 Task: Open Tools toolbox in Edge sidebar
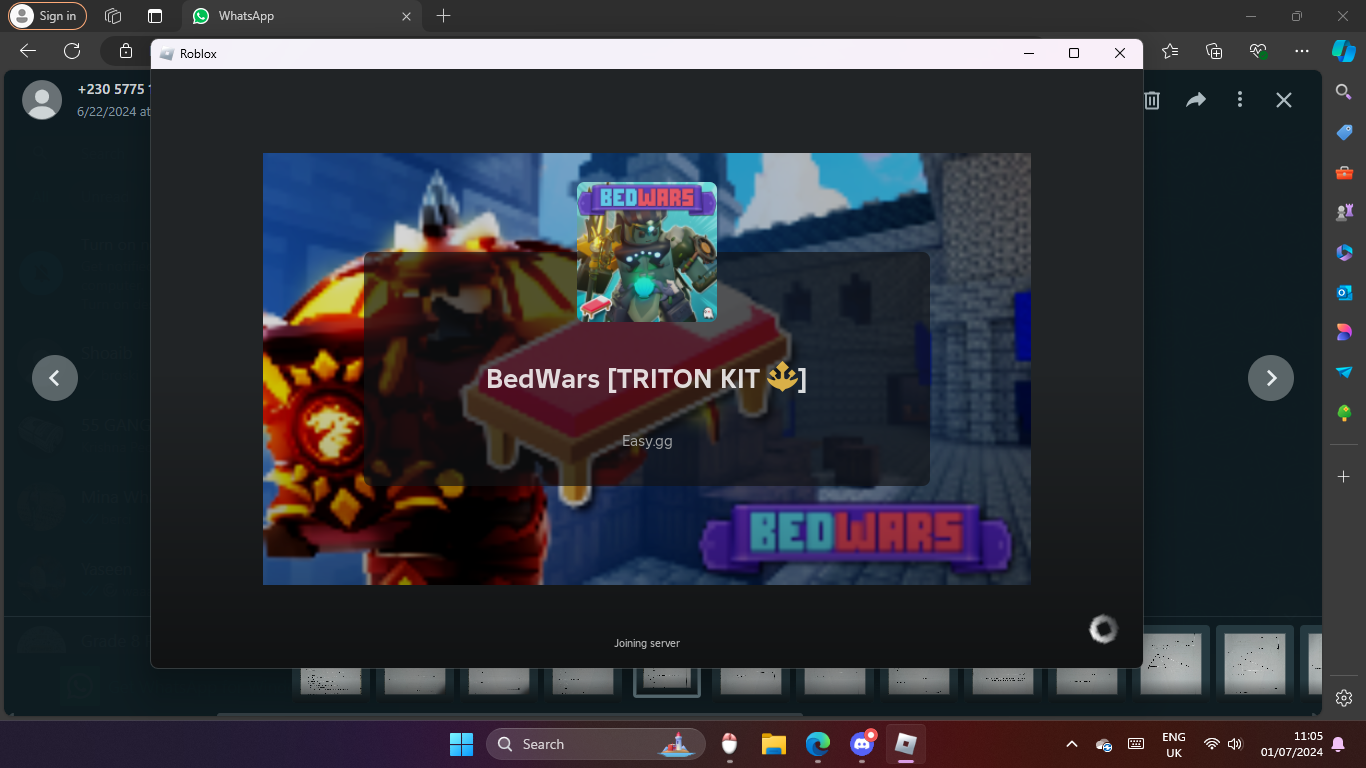point(1344,172)
